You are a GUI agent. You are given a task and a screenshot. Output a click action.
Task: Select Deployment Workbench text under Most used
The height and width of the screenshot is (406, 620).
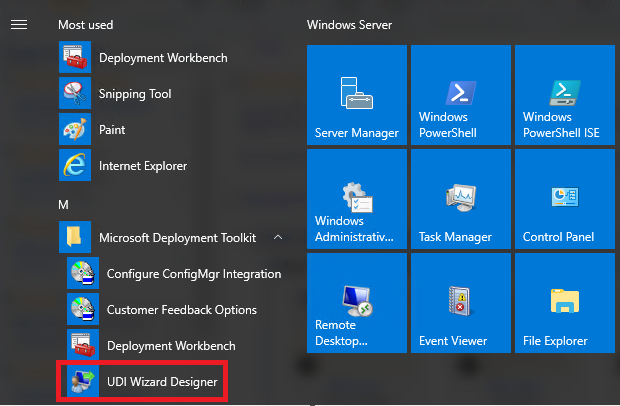point(163,58)
